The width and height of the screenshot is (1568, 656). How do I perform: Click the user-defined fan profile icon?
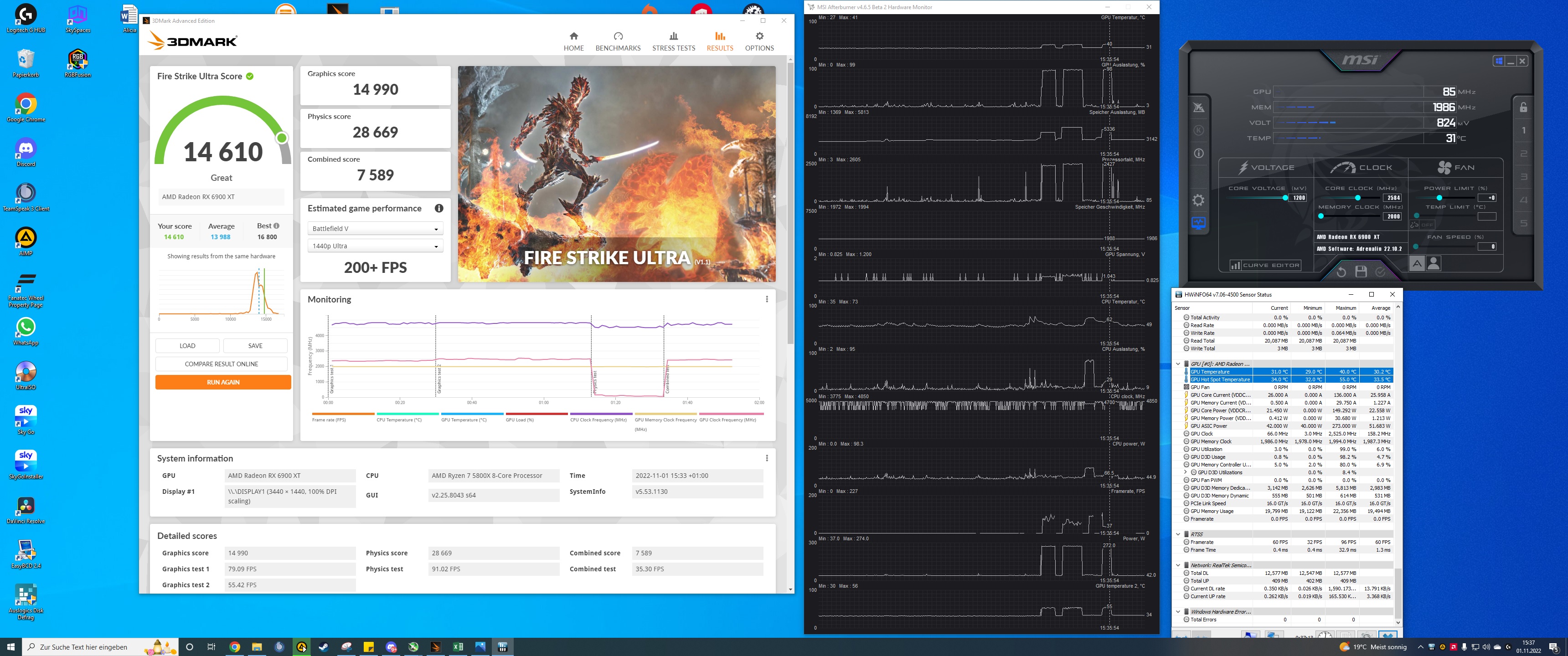pyautogui.click(x=1434, y=263)
